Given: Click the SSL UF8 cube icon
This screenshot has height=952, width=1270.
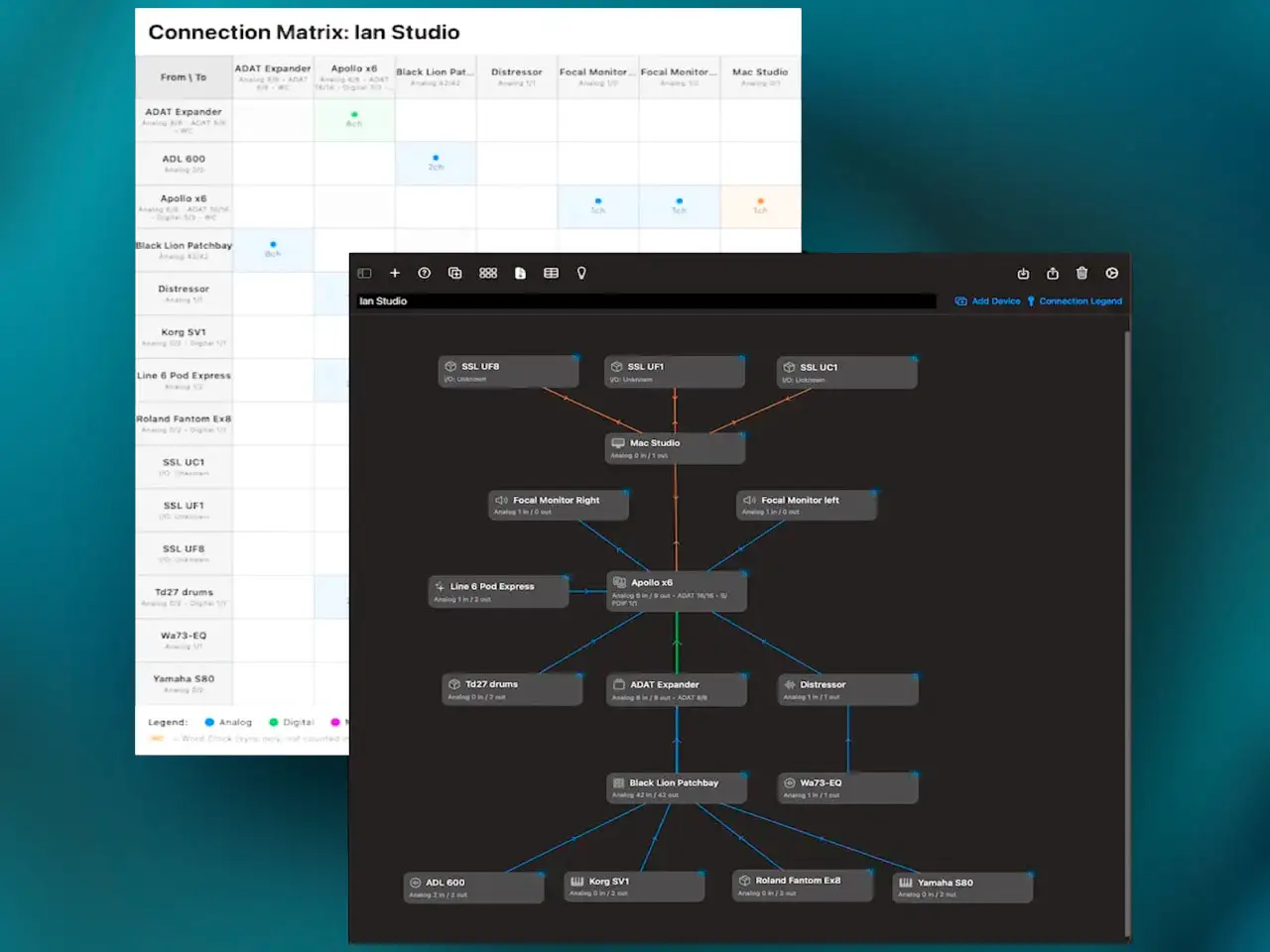Looking at the screenshot, I should click(x=450, y=366).
